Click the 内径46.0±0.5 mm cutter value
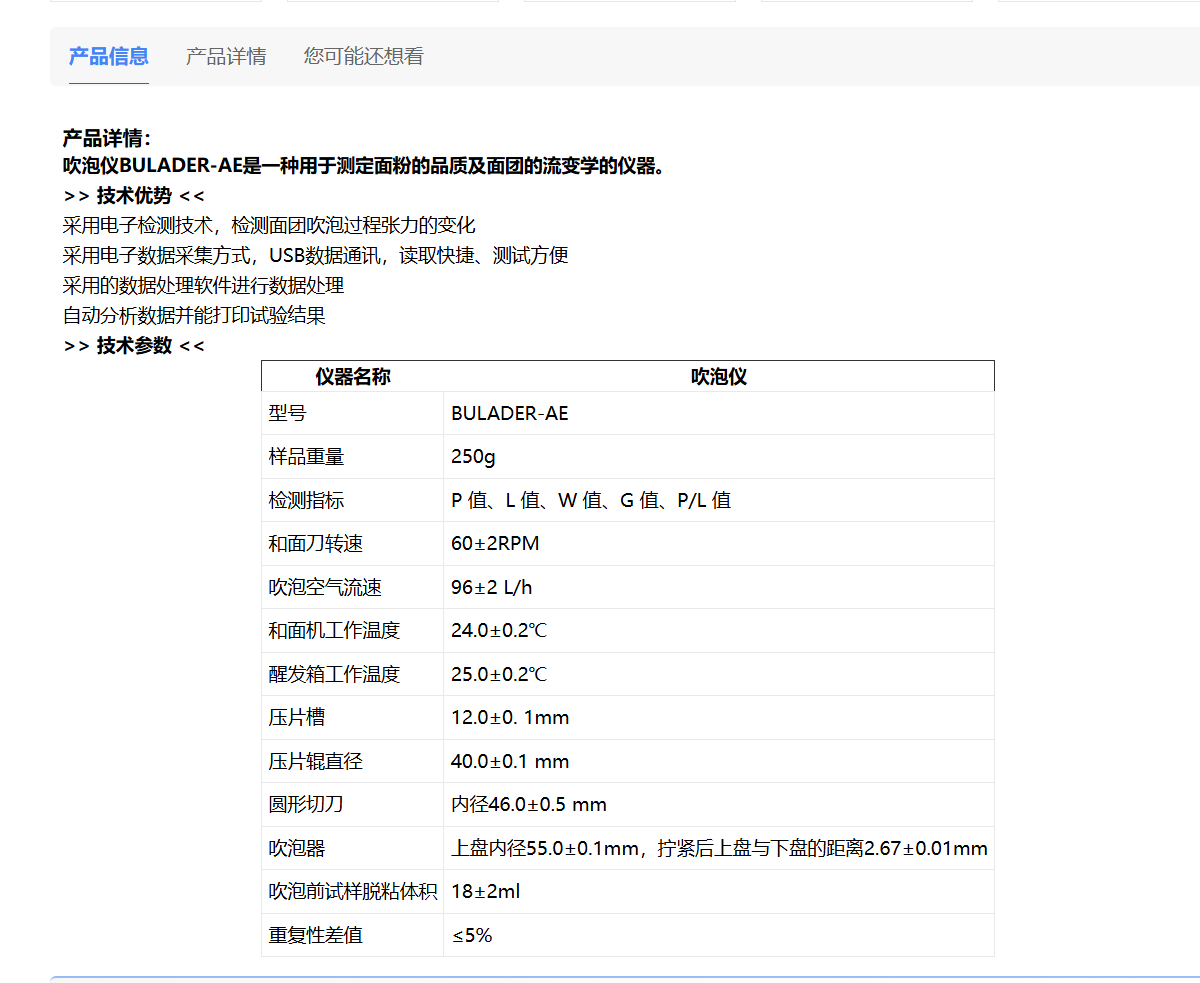Viewport: 1200px width, 983px height. coord(529,805)
